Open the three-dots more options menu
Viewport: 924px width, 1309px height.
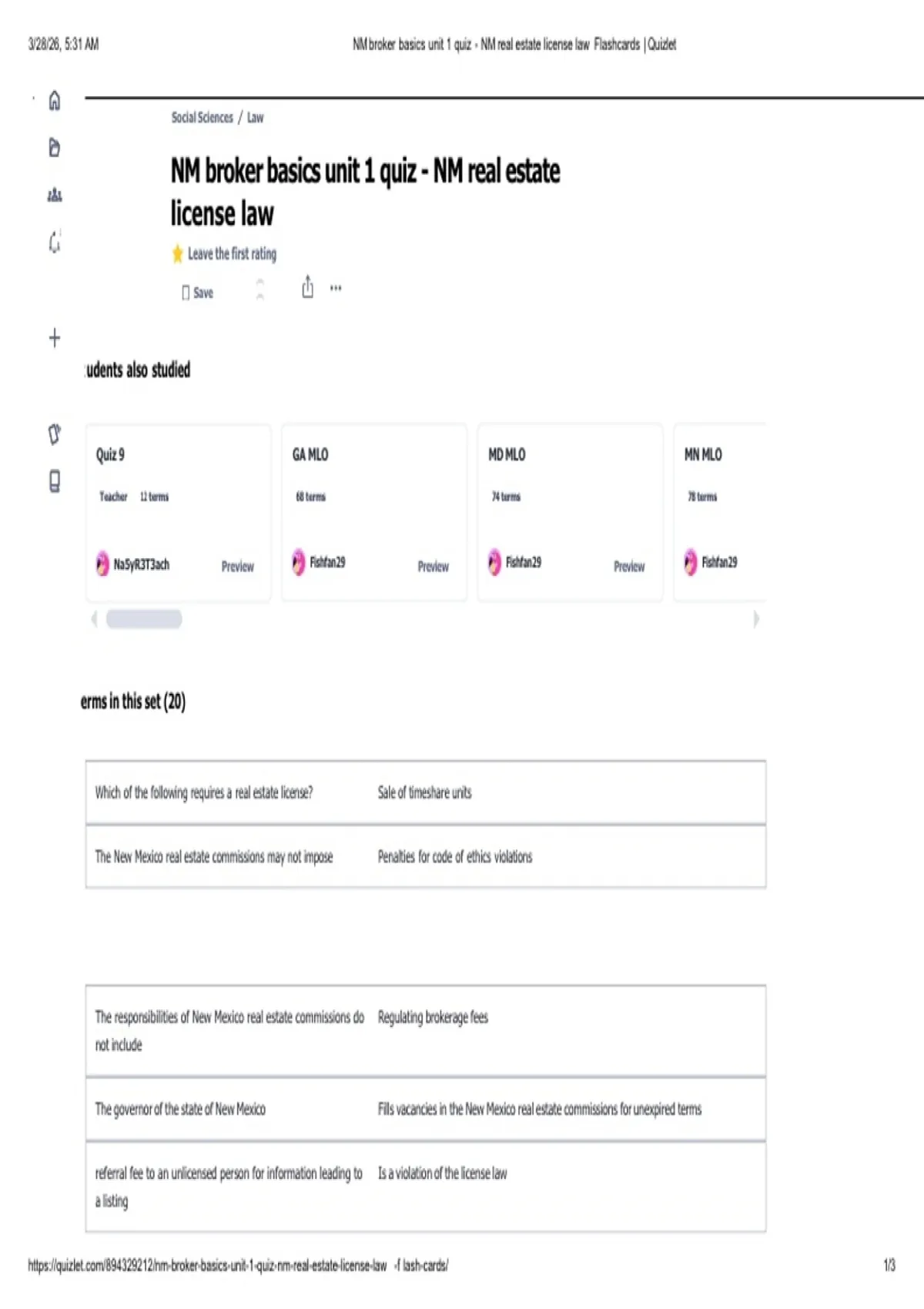coord(336,288)
